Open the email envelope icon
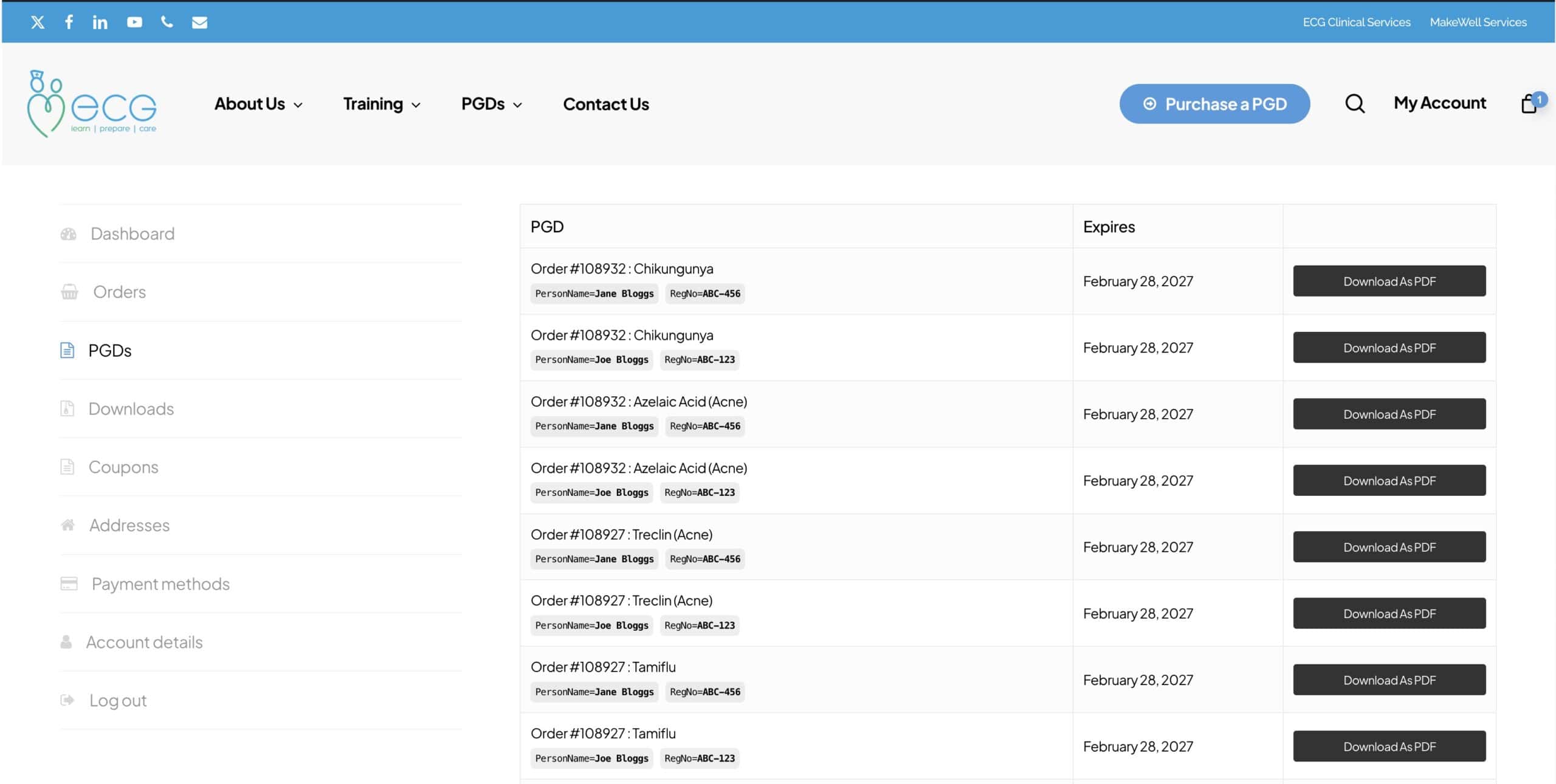 pyautogui.click(x=199, y=22)
